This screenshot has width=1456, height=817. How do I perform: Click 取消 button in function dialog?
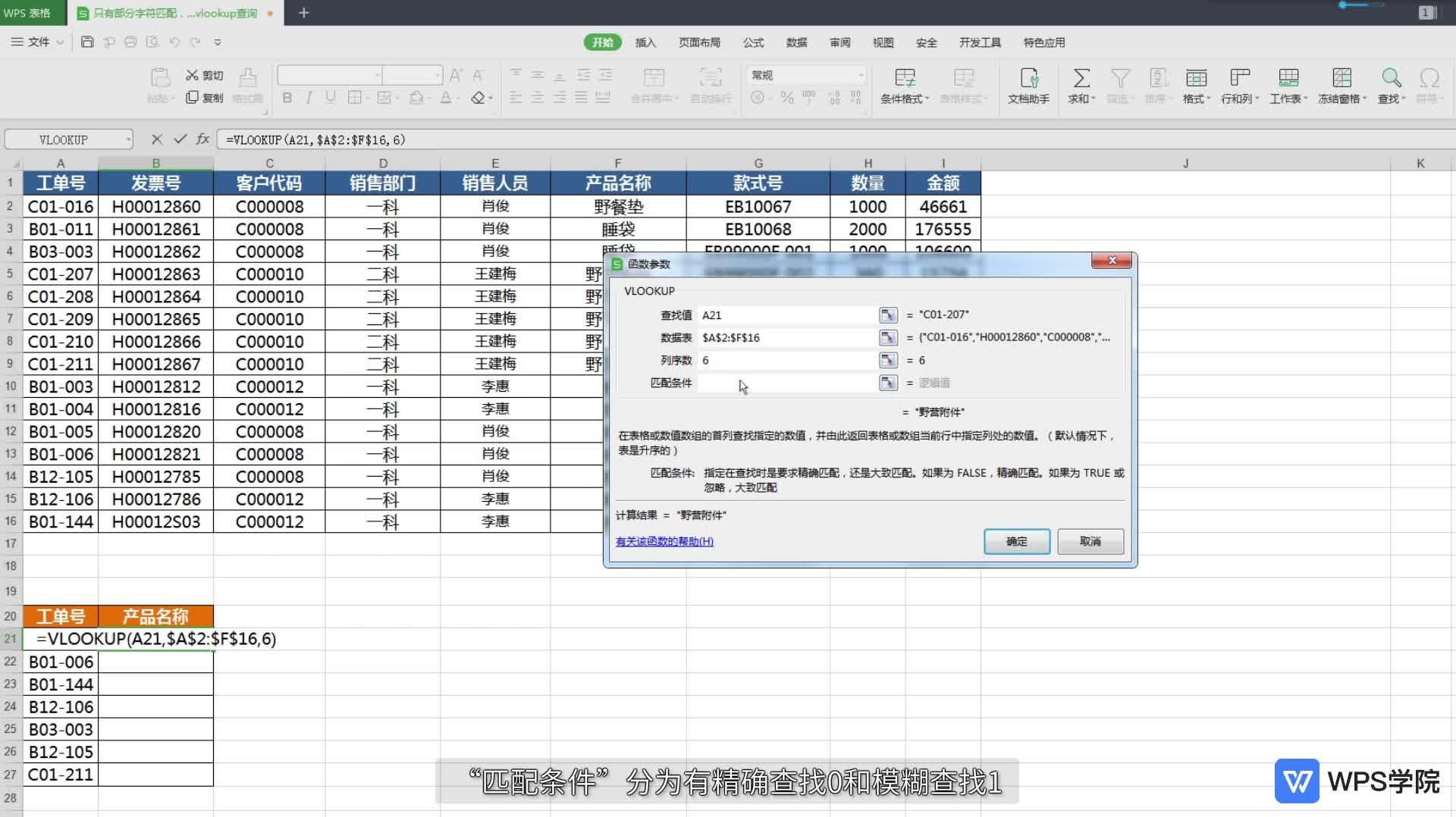1090,541
